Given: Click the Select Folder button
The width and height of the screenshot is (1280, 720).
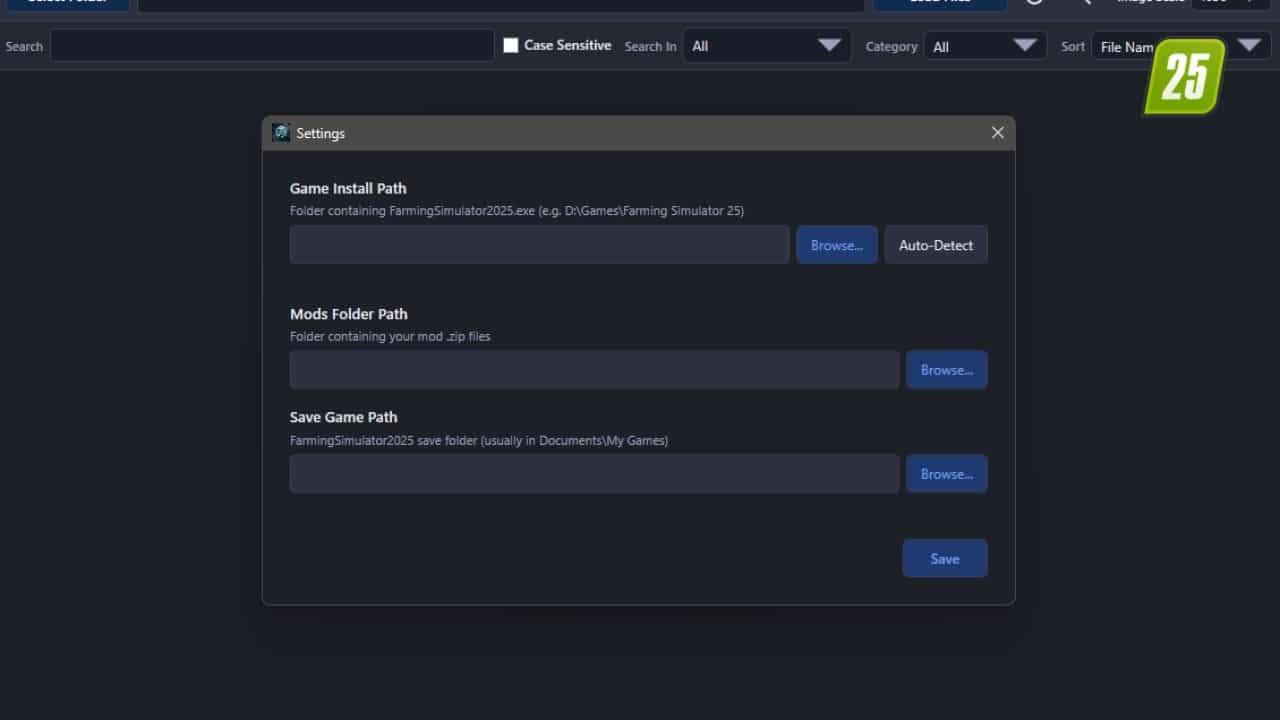Looking at the screenshot, I should coord(67,2).
